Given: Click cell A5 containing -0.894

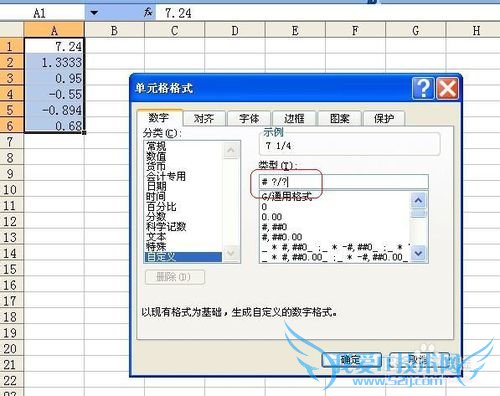Looking at the screenshot, I should click(x=54, y=110).
